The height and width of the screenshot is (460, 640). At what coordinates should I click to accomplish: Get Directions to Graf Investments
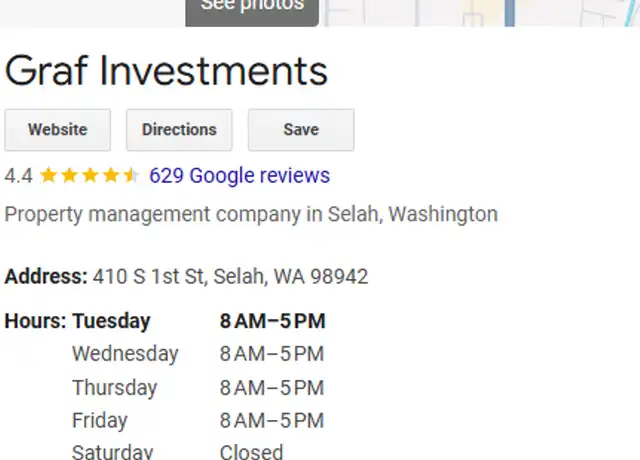pyautogui.click(x=179, y=130)
